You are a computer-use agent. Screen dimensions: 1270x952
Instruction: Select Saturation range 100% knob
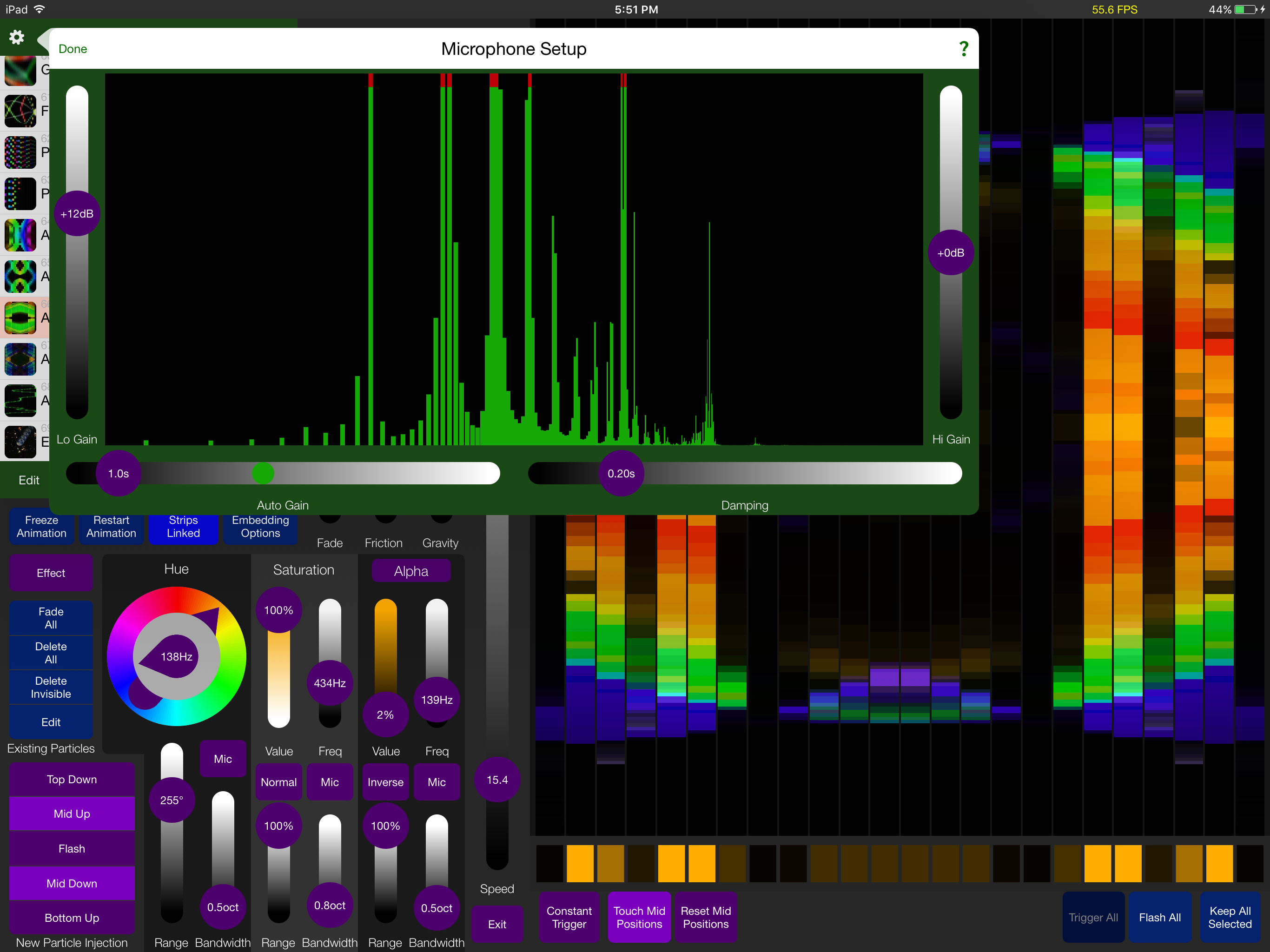click(278, 825)
